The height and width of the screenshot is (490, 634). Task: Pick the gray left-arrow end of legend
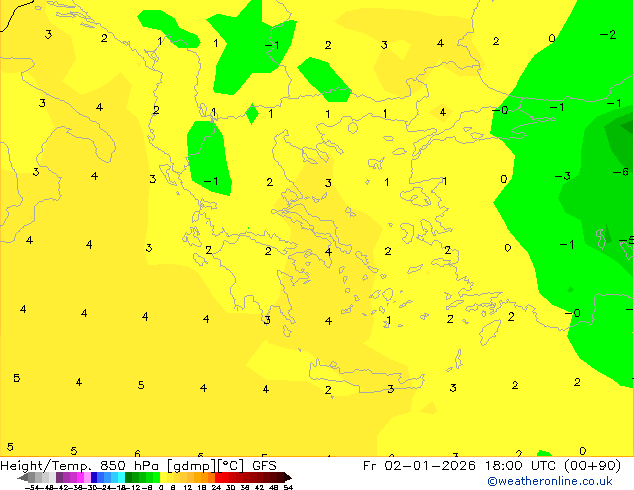point(23,477)
